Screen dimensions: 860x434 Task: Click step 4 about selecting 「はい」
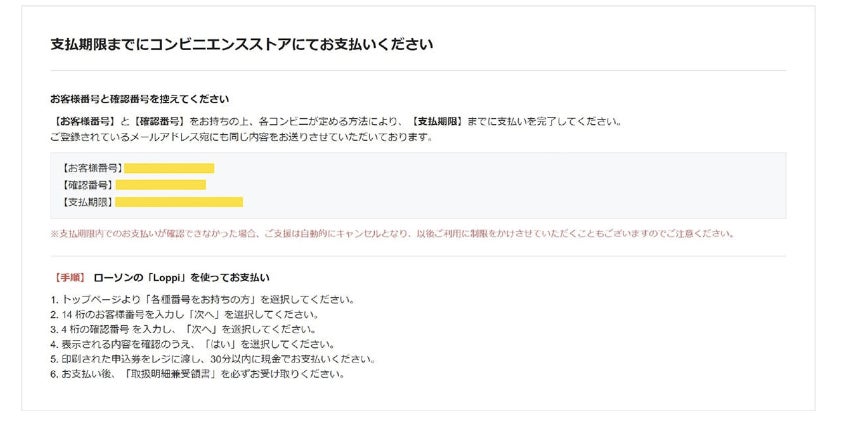pyautogui.click(x=192, y=344)
